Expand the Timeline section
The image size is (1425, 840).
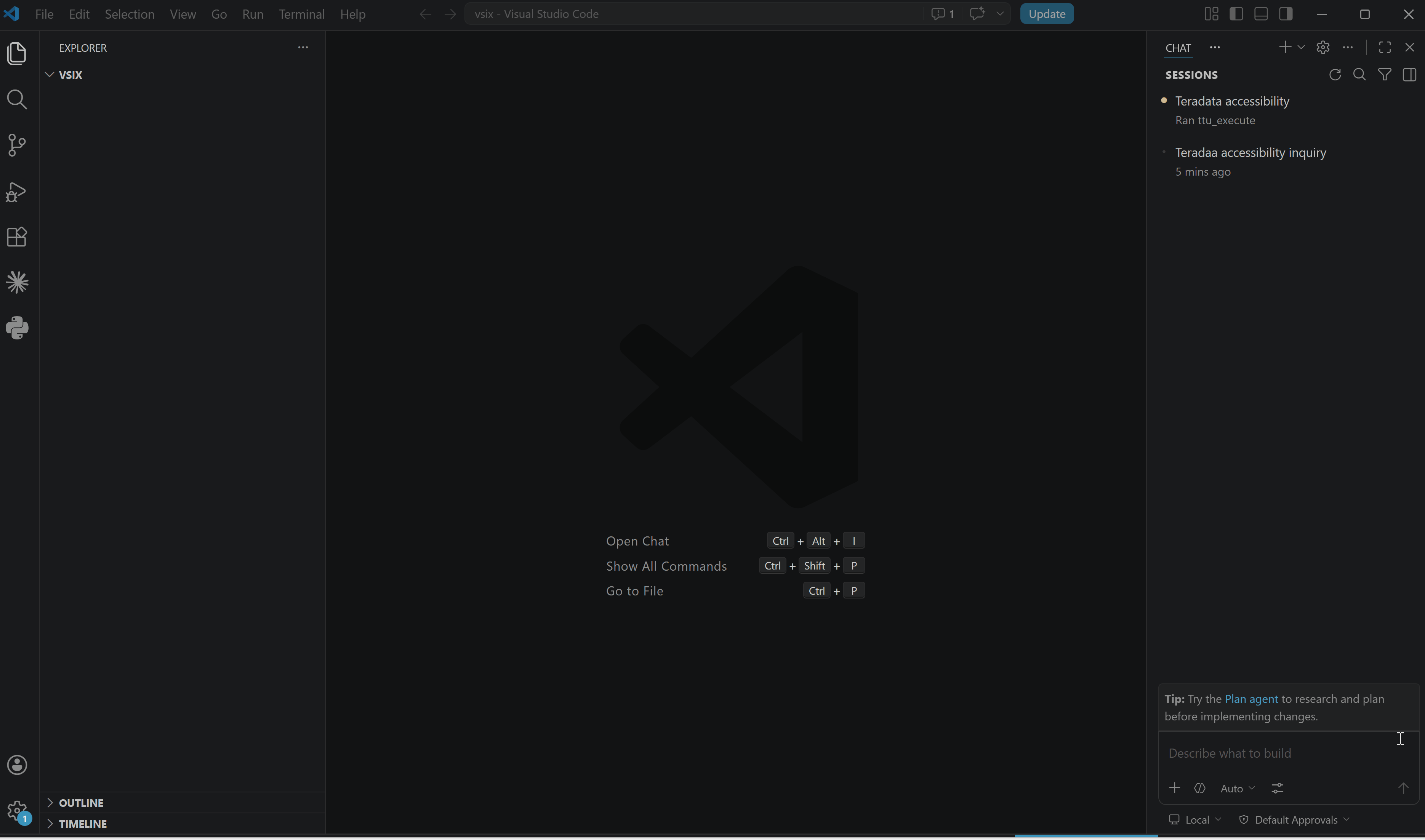(x=182, y=824)
